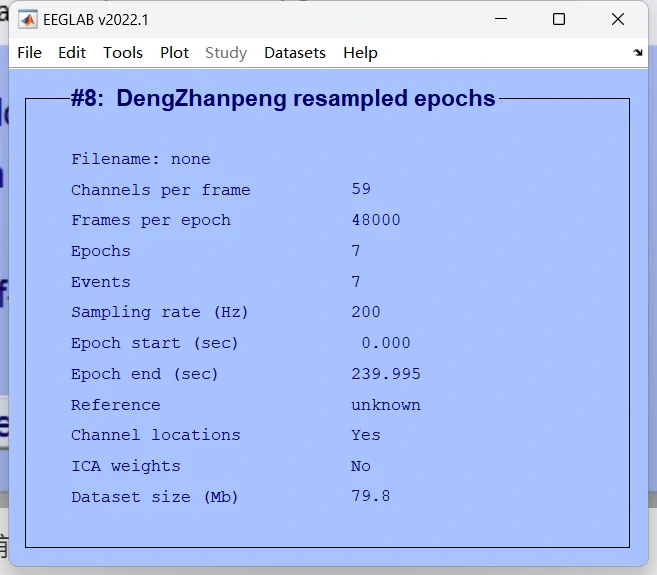The image size is (657, 575).
Task: Open the File menu
Action: pyautogui.click(x=30, y=53)
